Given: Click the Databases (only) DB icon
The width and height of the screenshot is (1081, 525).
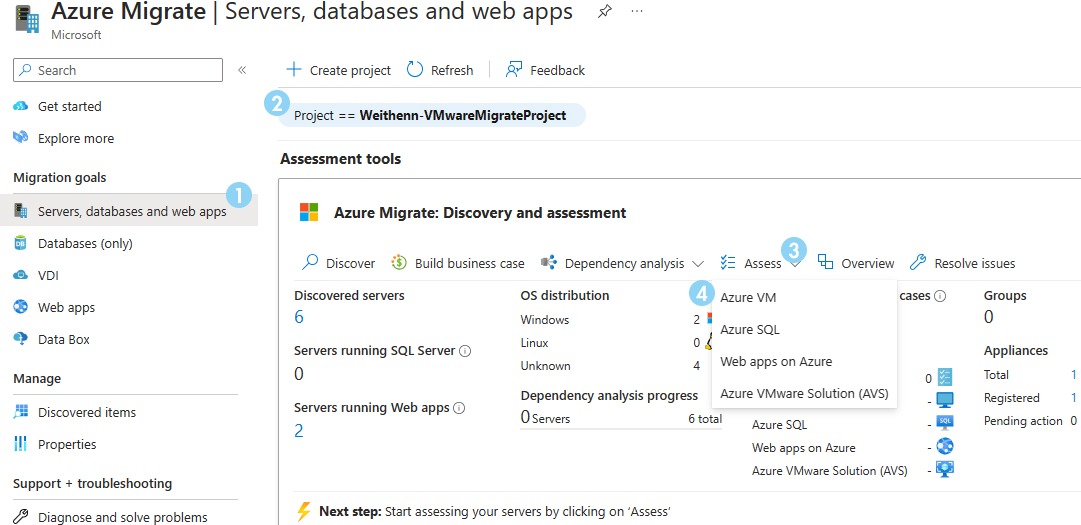Looking at the screenshot, I should 21,243.
